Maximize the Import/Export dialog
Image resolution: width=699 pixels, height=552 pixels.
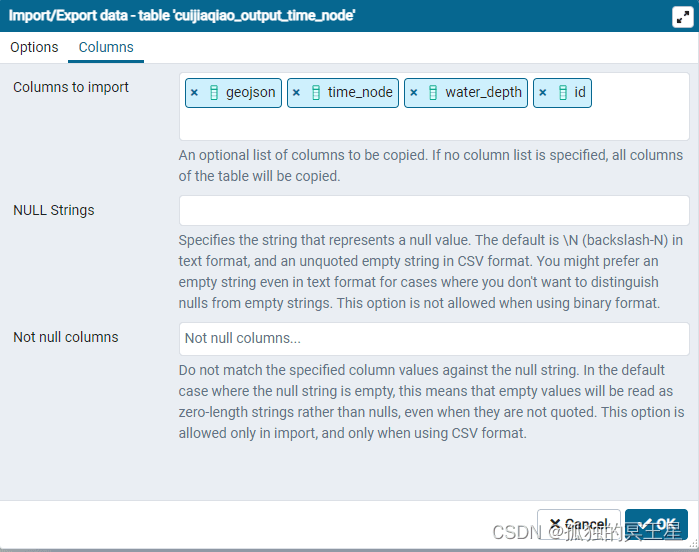pos(682,16)
